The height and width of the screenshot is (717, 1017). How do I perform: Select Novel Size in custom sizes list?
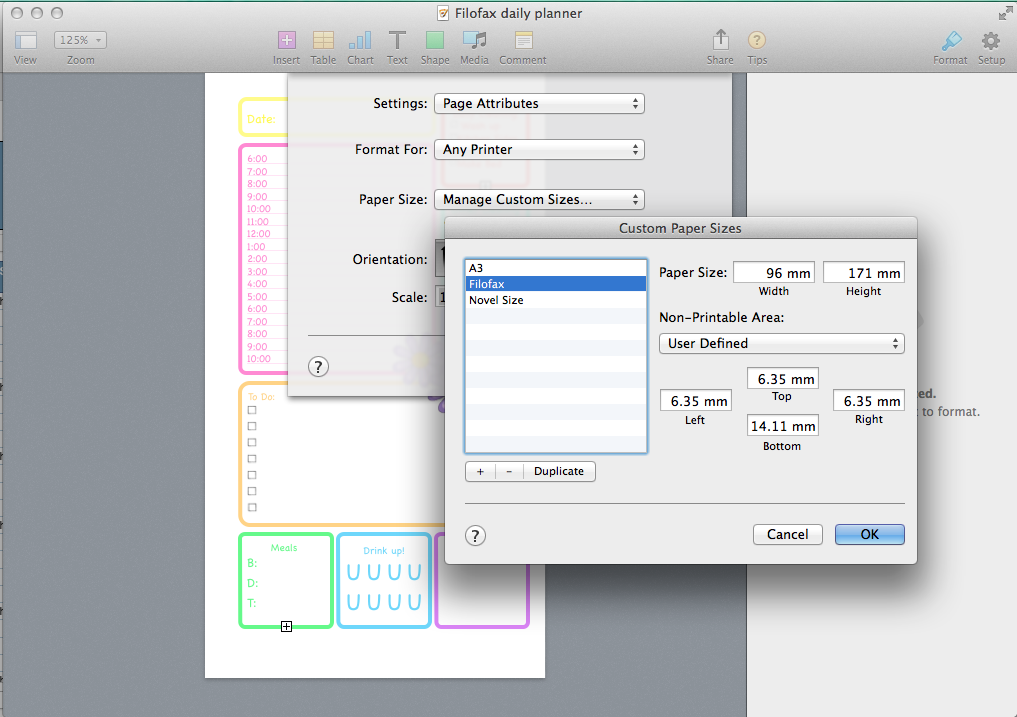(556, 300)
